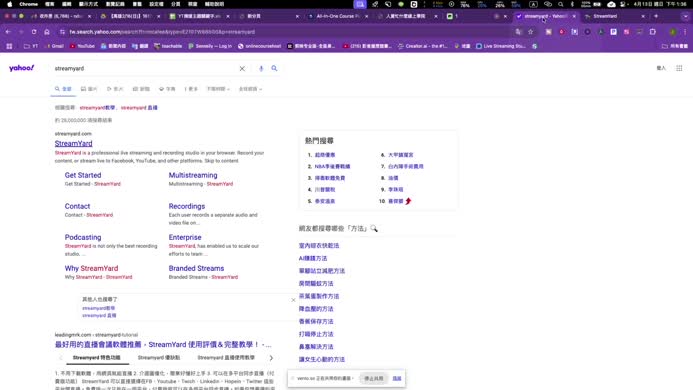Open trending search item 2 starting with NBA

332,166
